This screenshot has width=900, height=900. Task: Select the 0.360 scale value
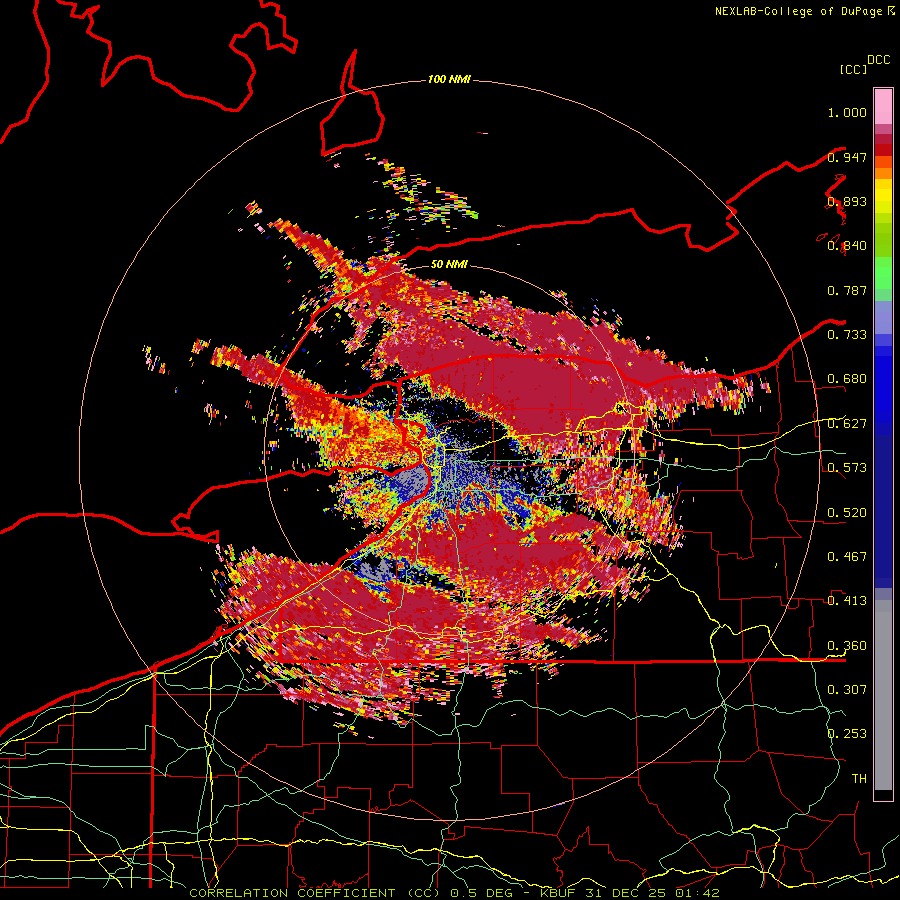click(x=847, y=646)
